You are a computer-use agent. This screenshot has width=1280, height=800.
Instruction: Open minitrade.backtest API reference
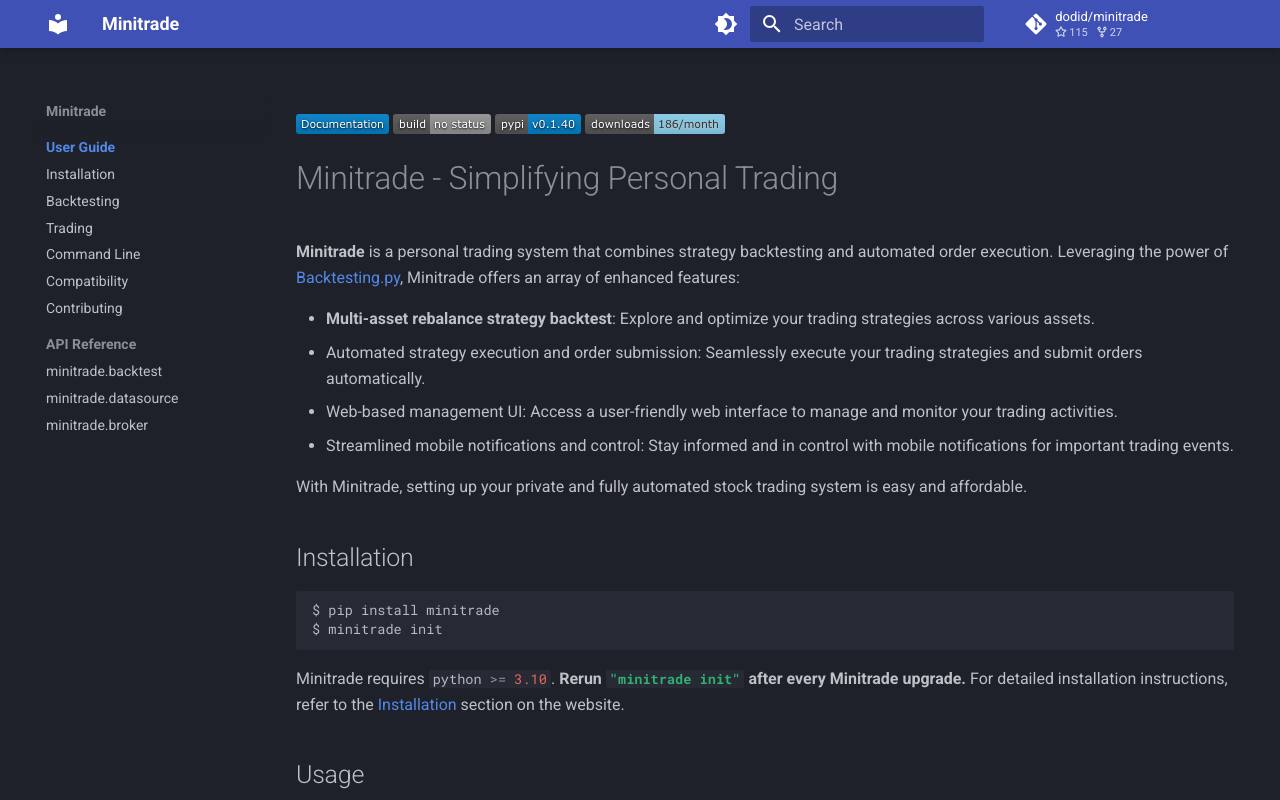(x=104, y=371)
